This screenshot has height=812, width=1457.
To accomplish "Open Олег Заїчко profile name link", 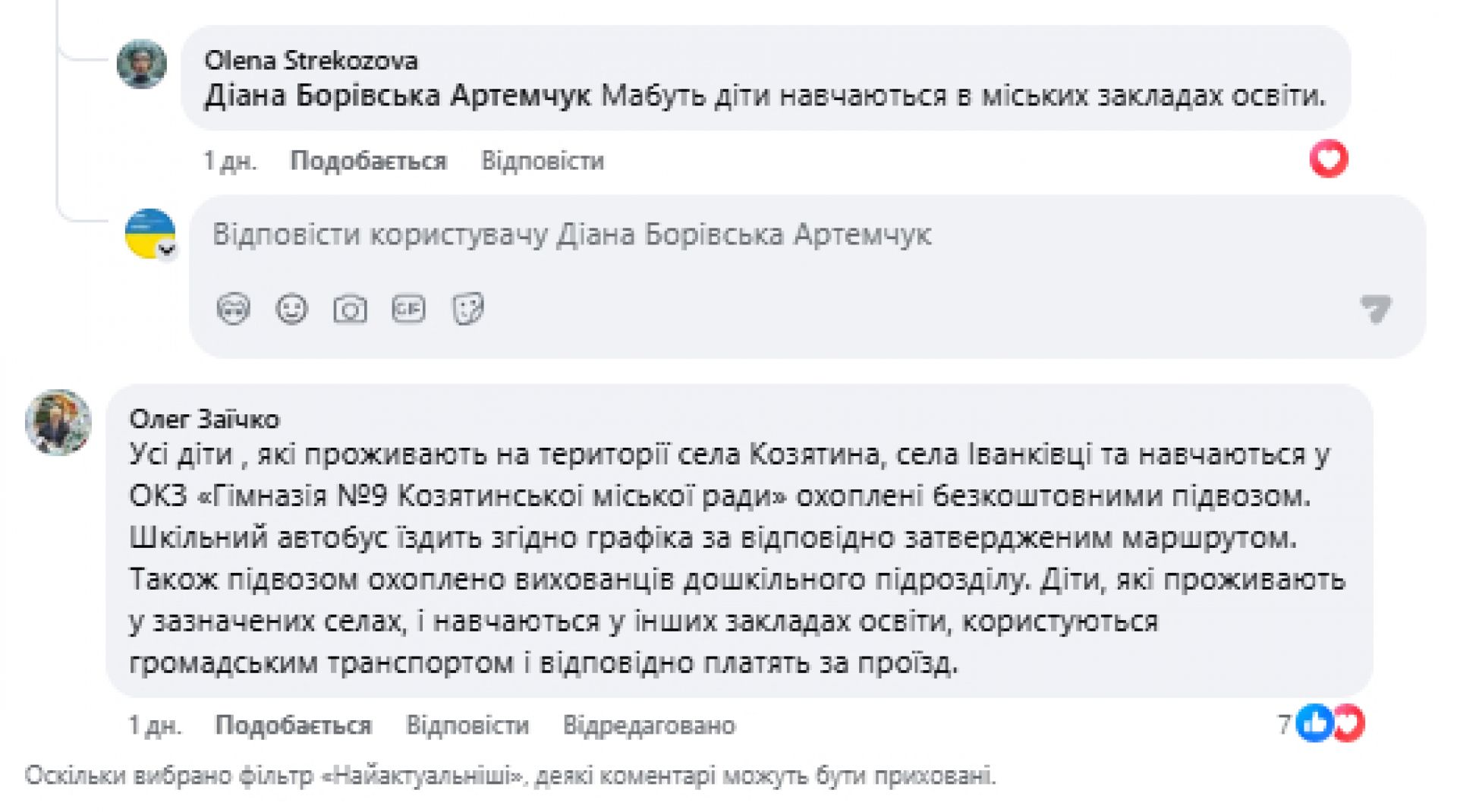I will pos(204,418).
